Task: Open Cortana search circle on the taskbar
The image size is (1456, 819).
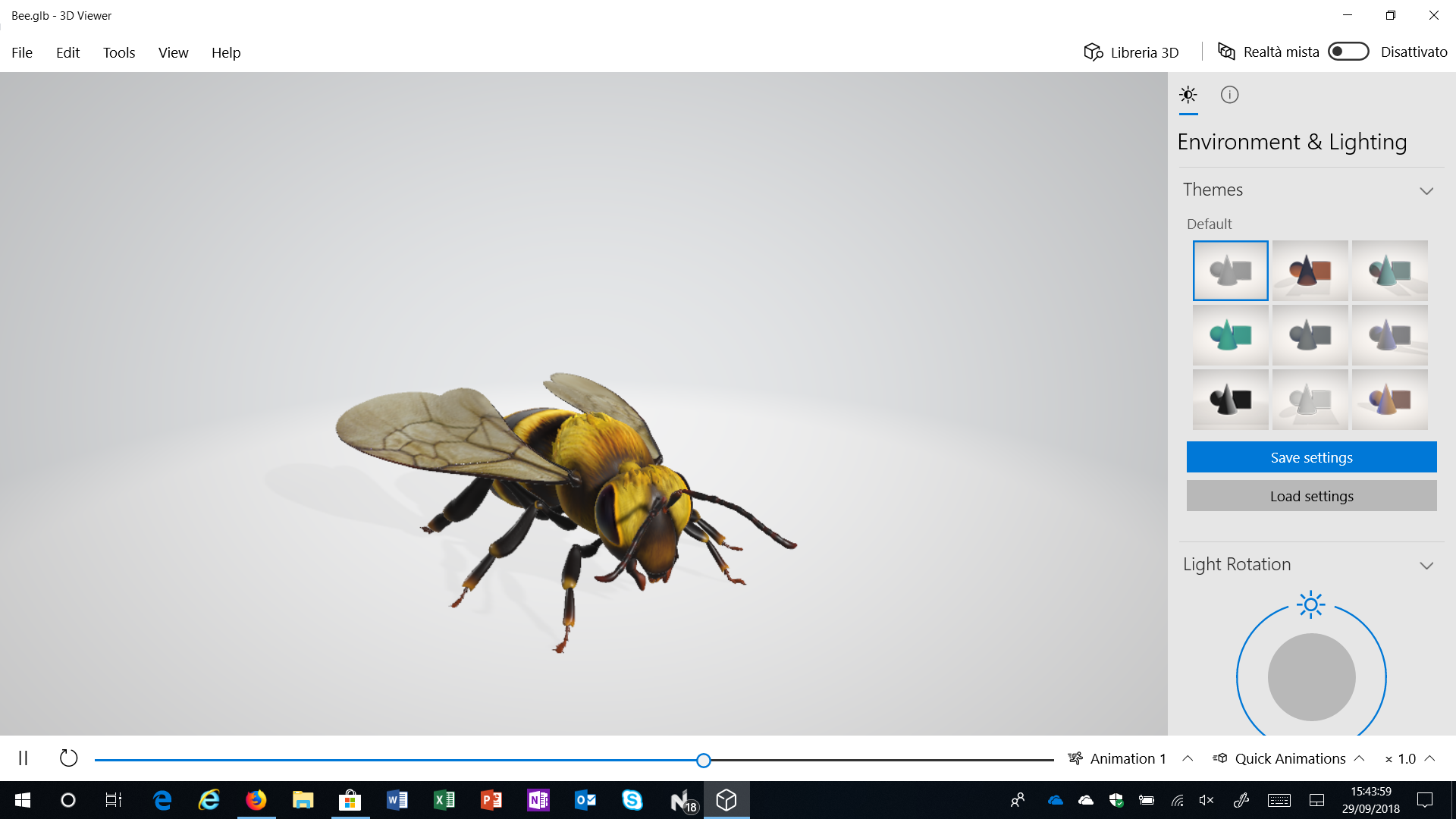Action: point(68,800)
